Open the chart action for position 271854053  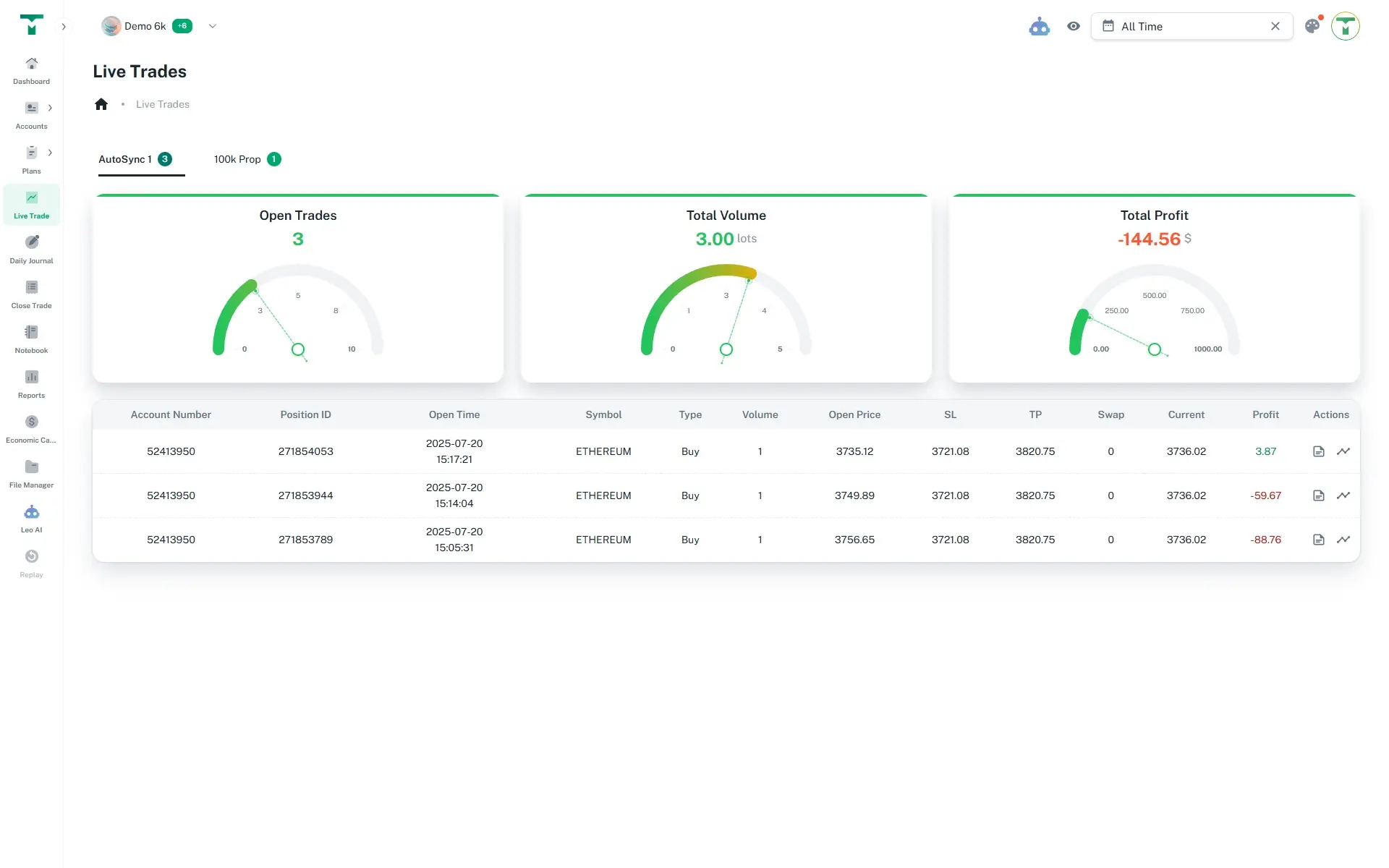point(1344,451)
